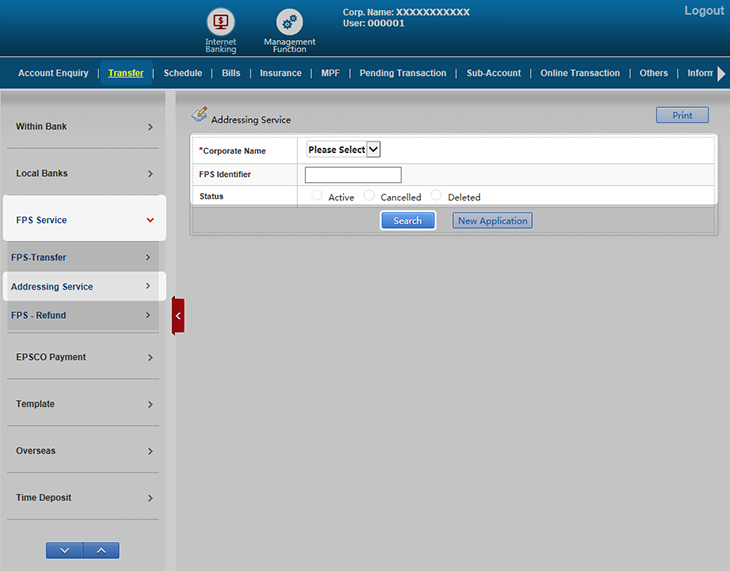Collapse the FPS Service section
Viewport: 730px width, 571px height.
(x=84, y=220)
